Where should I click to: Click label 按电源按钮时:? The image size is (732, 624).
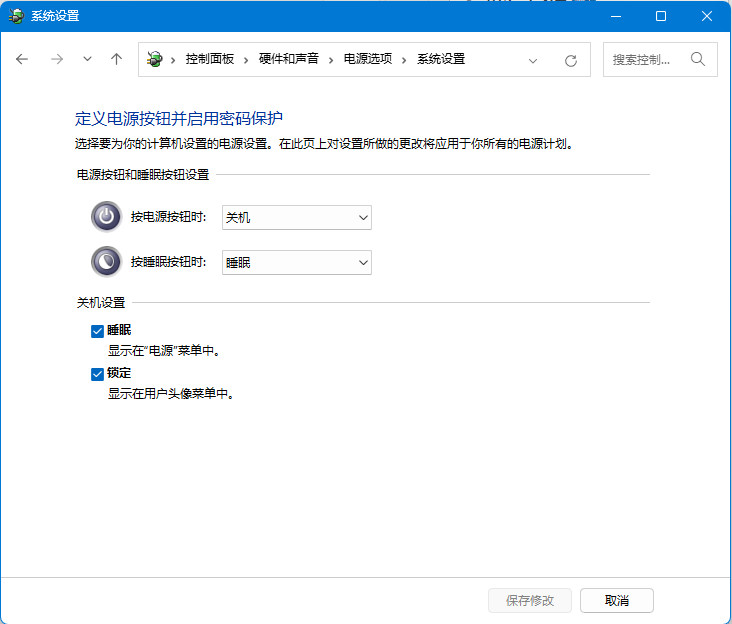[x=169, y=217]
